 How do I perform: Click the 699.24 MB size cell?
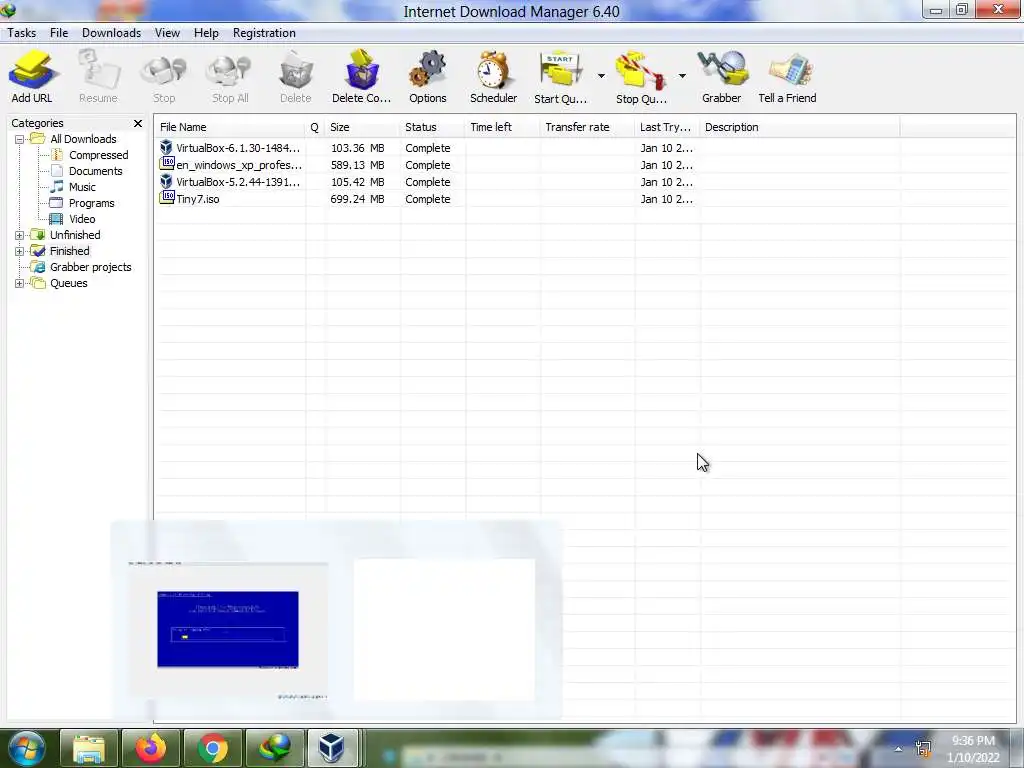(357, 199)
